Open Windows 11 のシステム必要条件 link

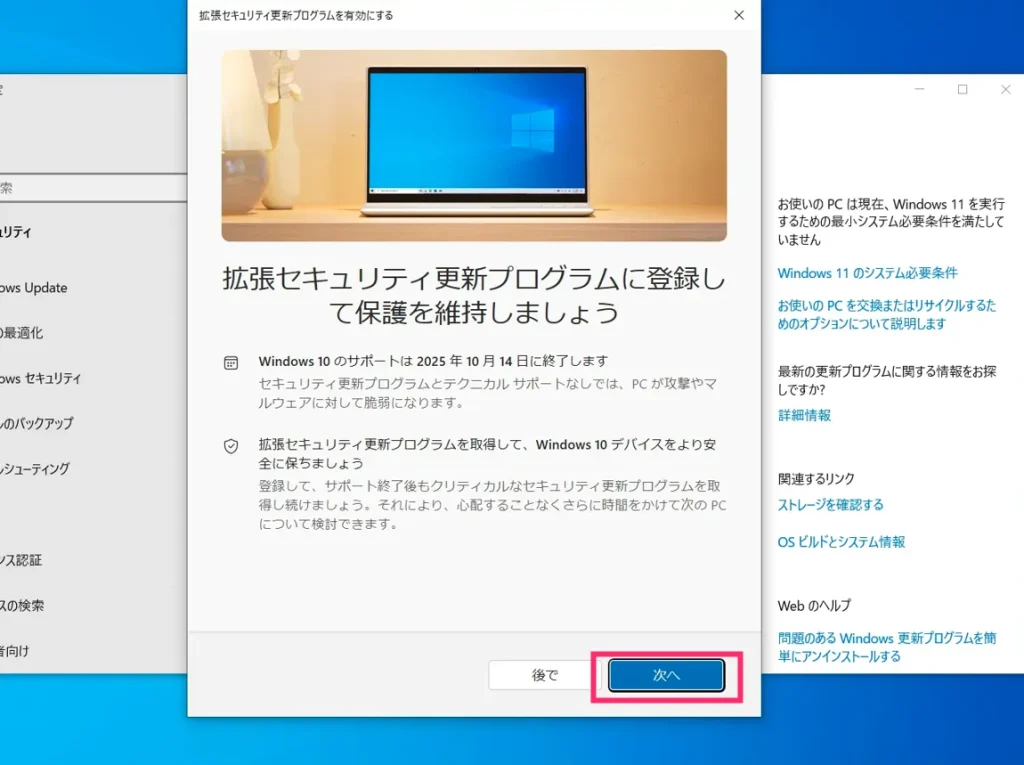[867, 273]
